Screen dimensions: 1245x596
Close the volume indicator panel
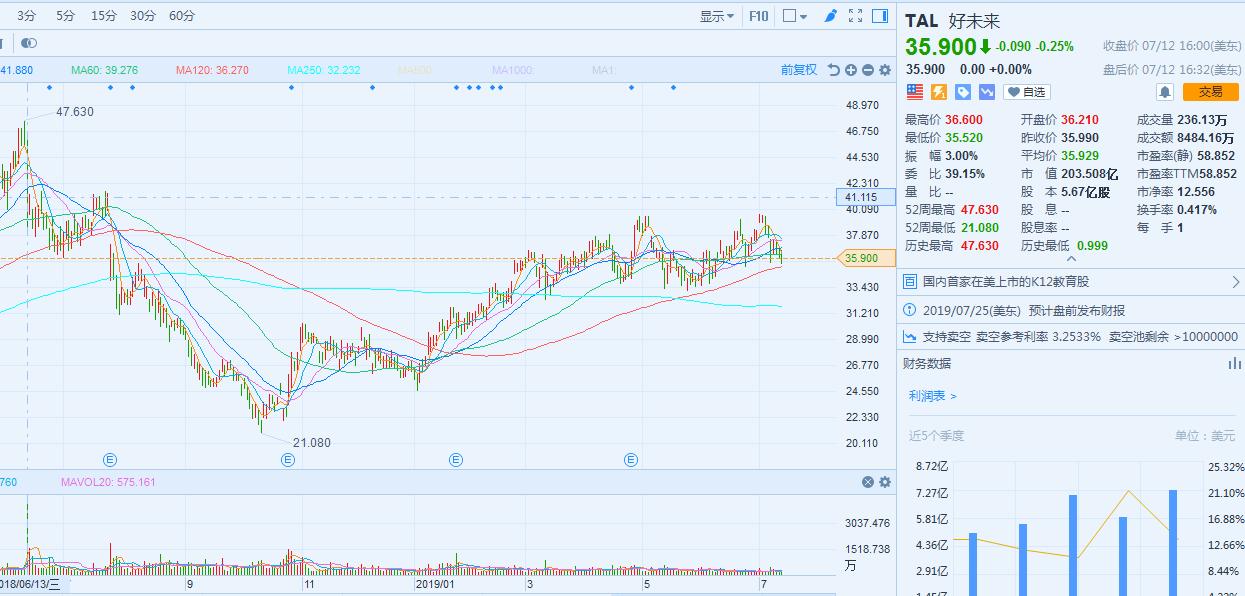pos(868,482)
